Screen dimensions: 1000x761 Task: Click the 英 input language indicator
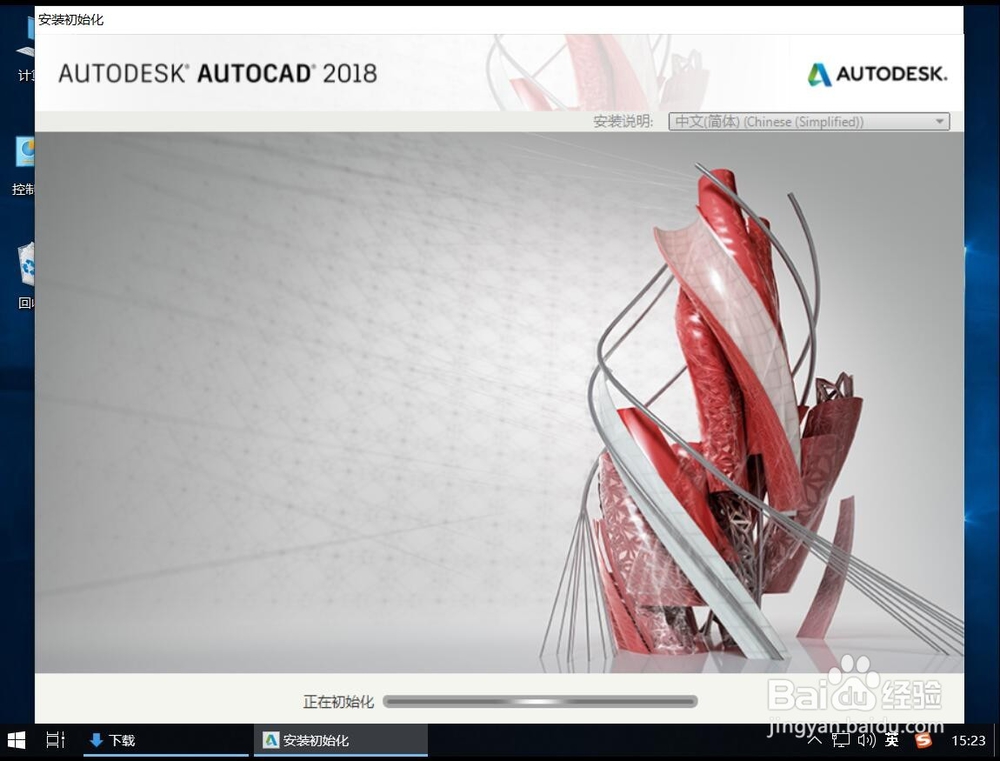click(x=890, y=740)
